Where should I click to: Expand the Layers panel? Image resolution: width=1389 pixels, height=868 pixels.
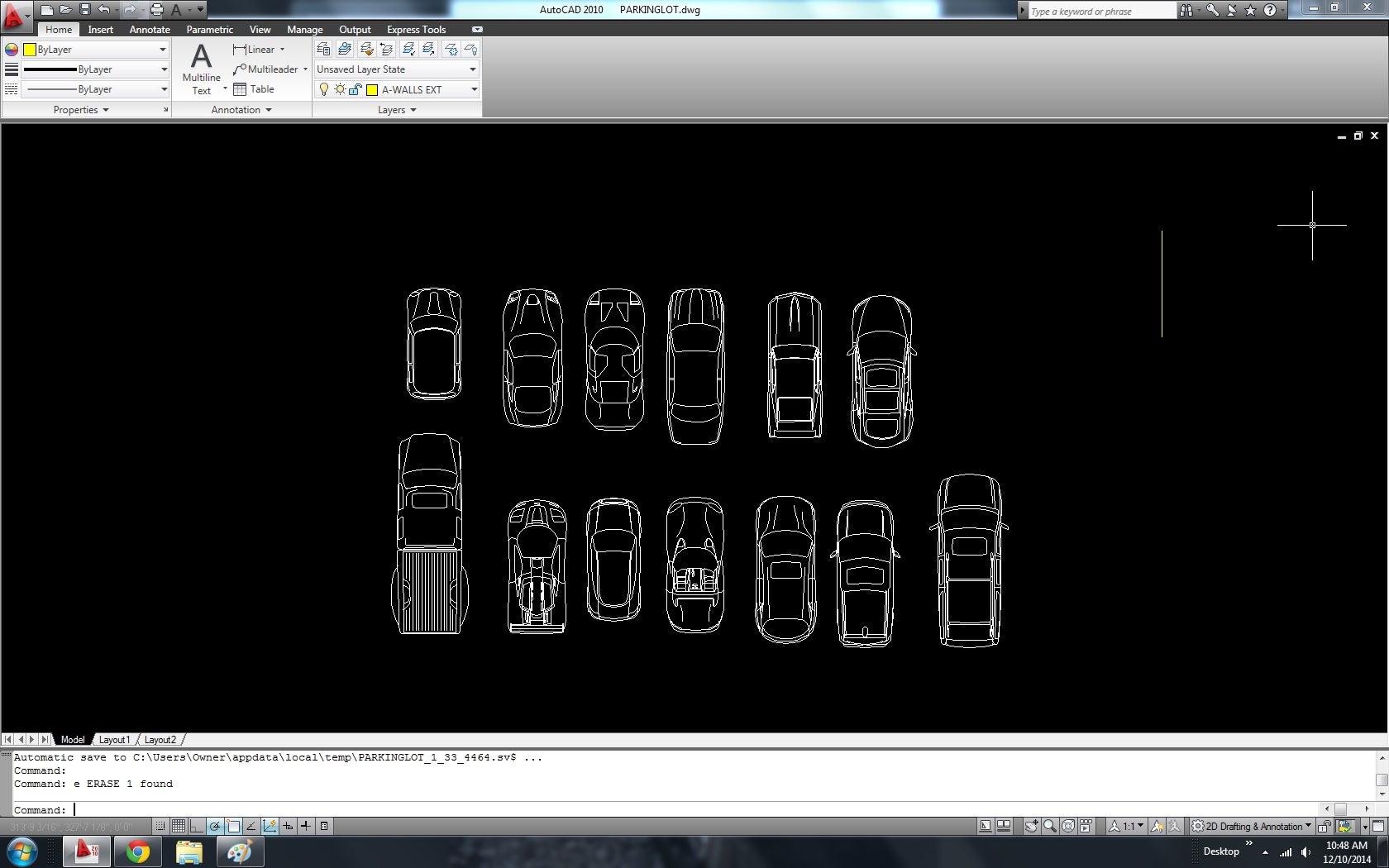[397, 110]
